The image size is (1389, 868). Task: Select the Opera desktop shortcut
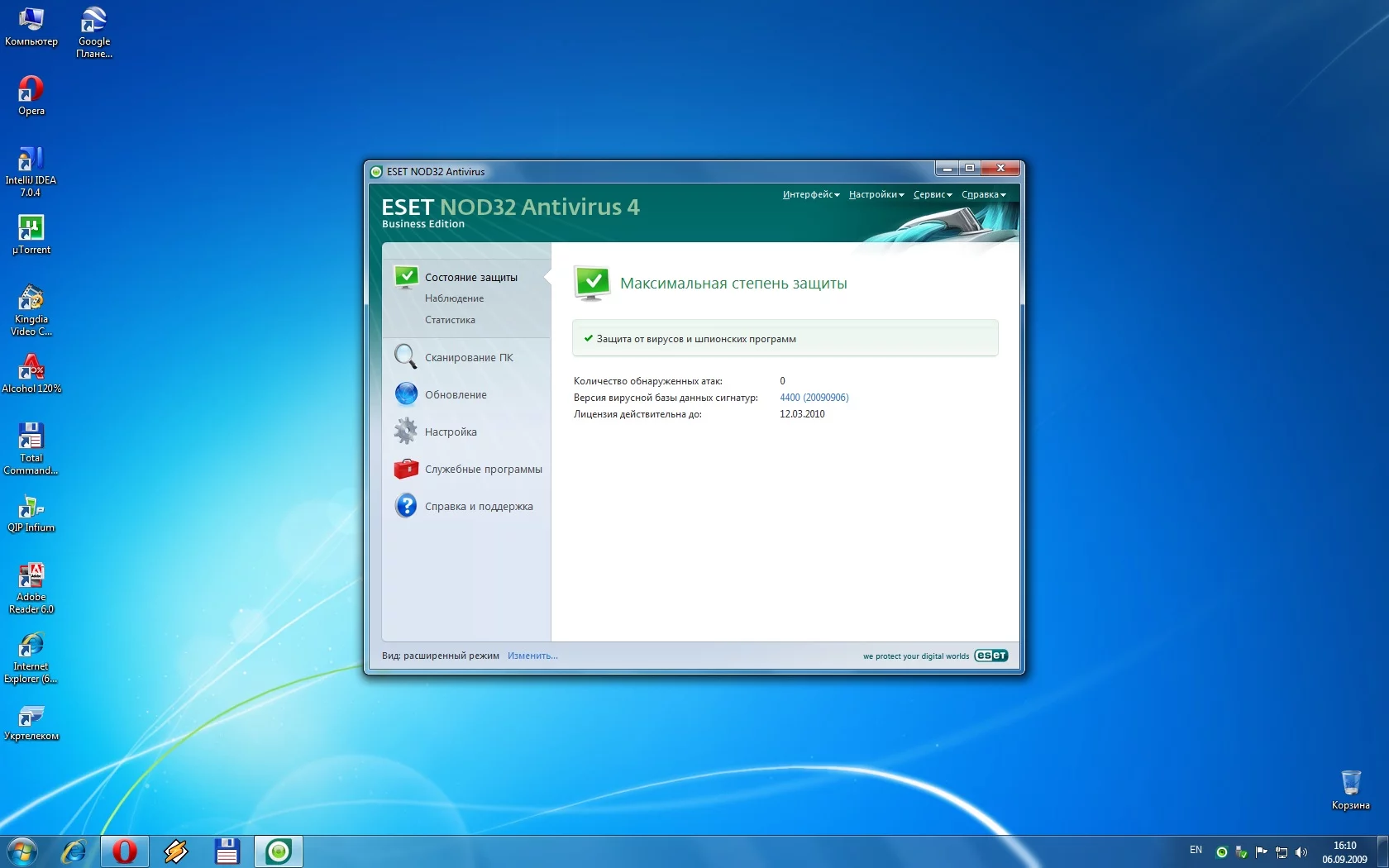click(31, 96)
